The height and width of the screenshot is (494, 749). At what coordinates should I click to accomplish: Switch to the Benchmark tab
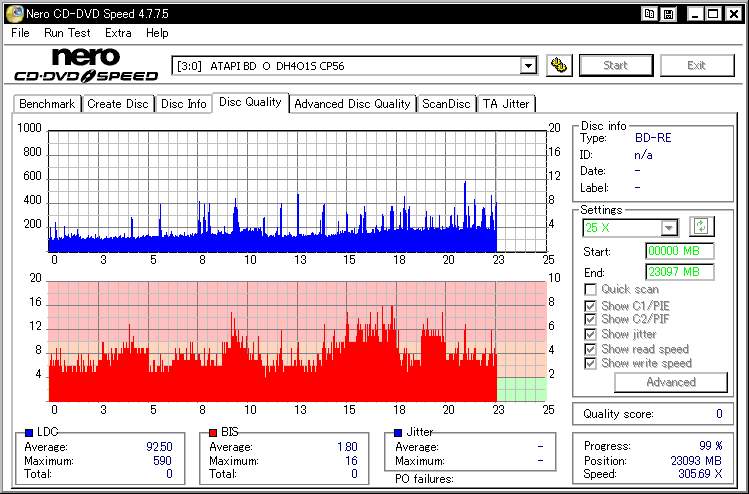point(47,104)
